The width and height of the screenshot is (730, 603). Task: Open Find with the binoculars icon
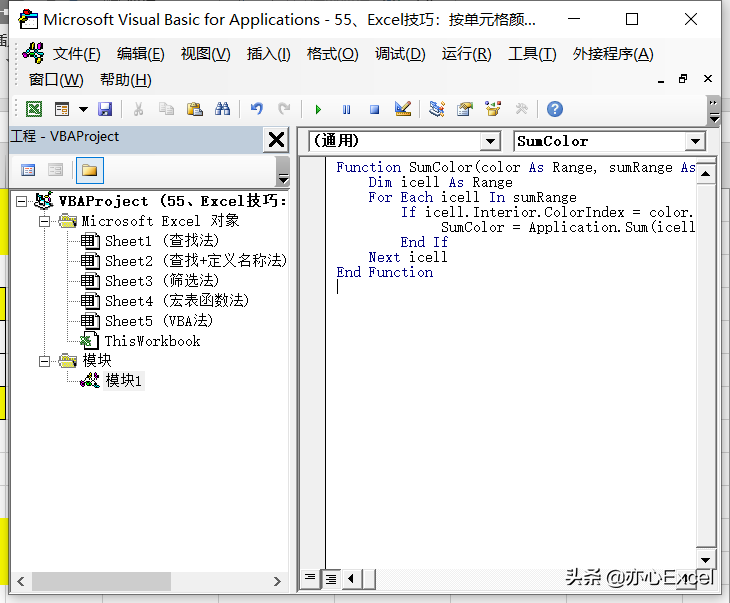click(223, 109)
